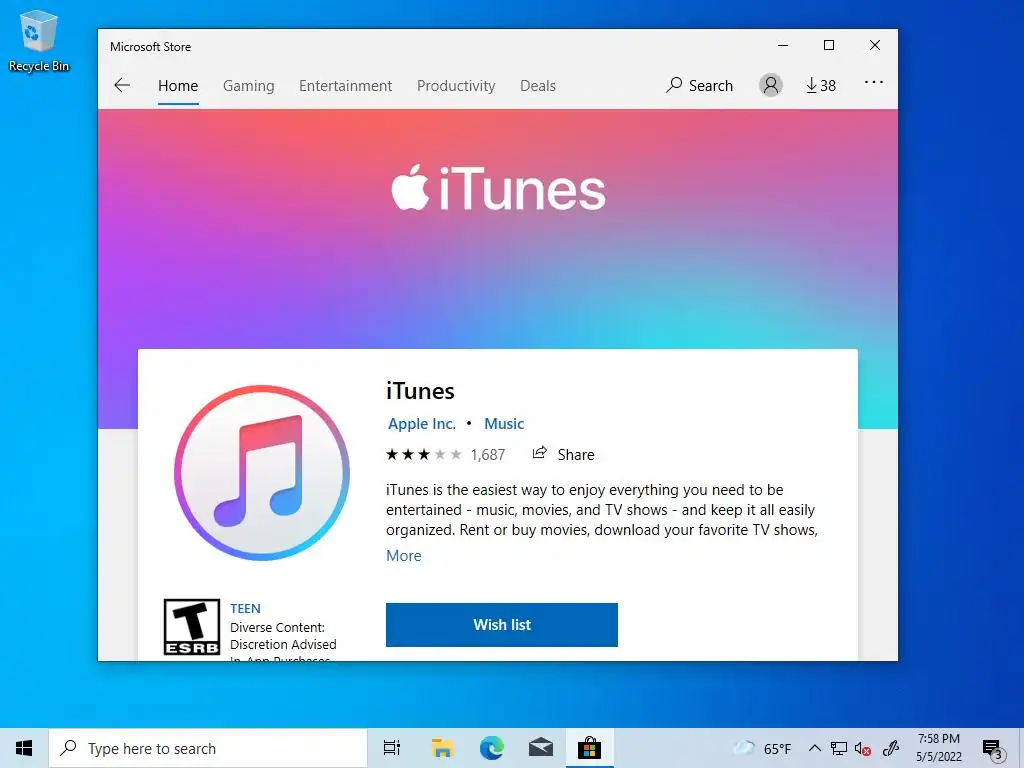Click the iTunes banner image
This screenshot has height=768, width=1024.
[498, 229]
